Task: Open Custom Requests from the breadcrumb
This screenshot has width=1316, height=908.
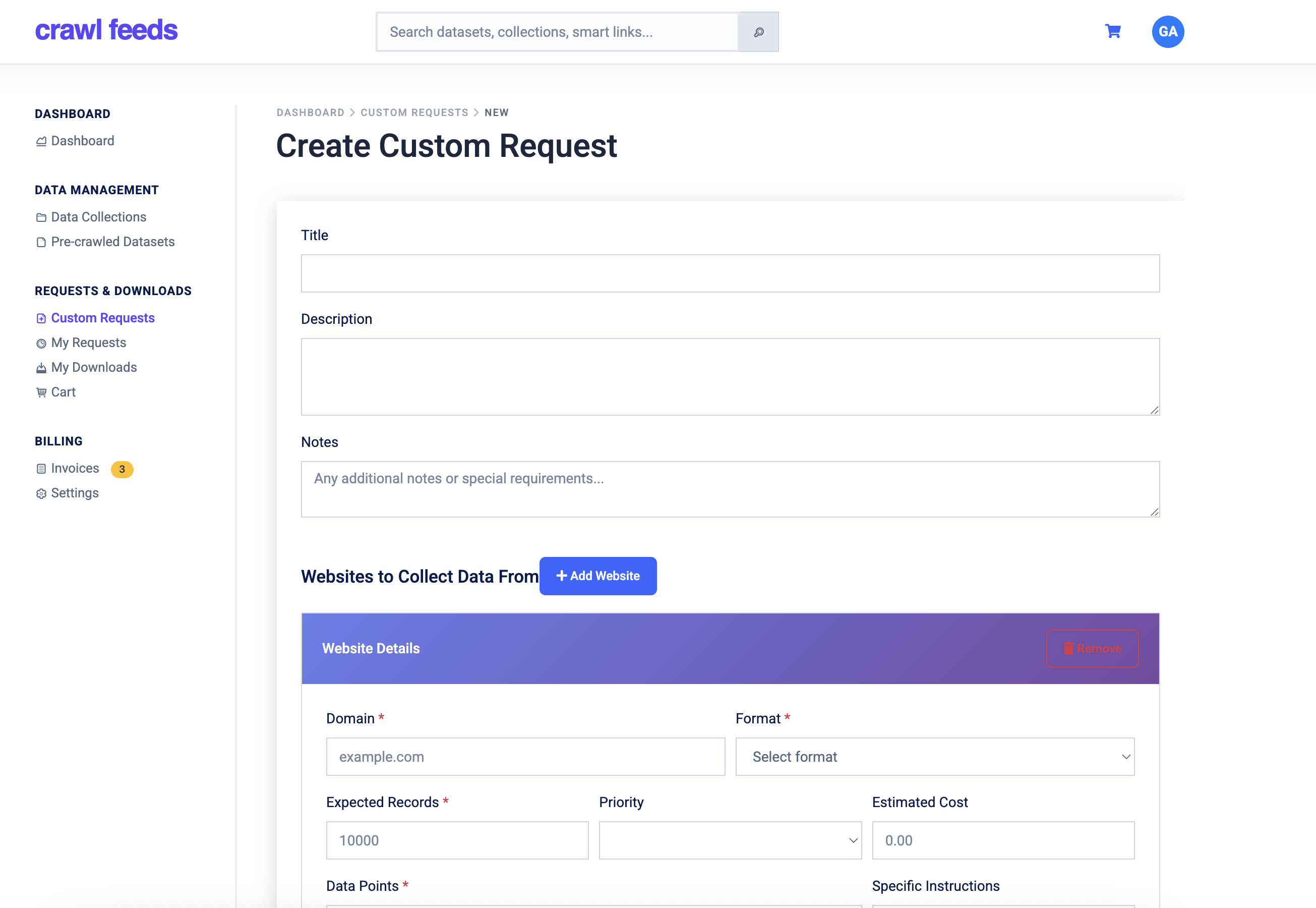Action: (414, 112)
